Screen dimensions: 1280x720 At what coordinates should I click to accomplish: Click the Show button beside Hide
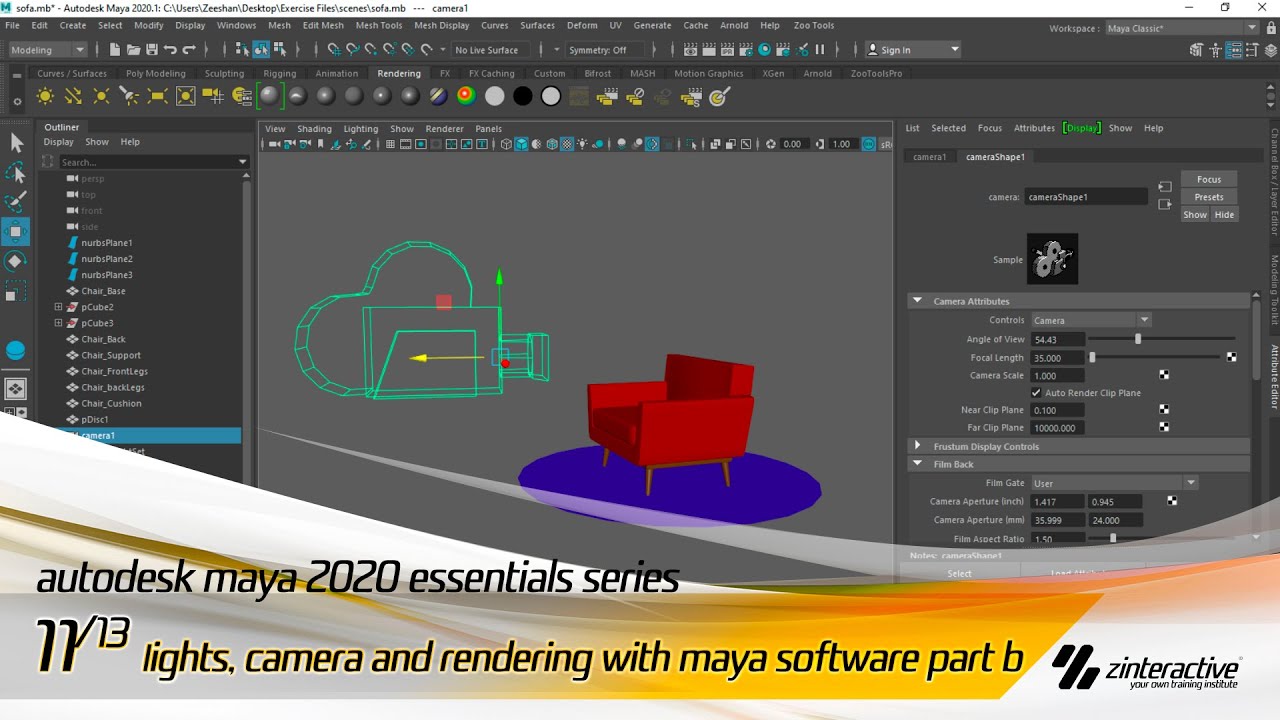coord(1195,214)
